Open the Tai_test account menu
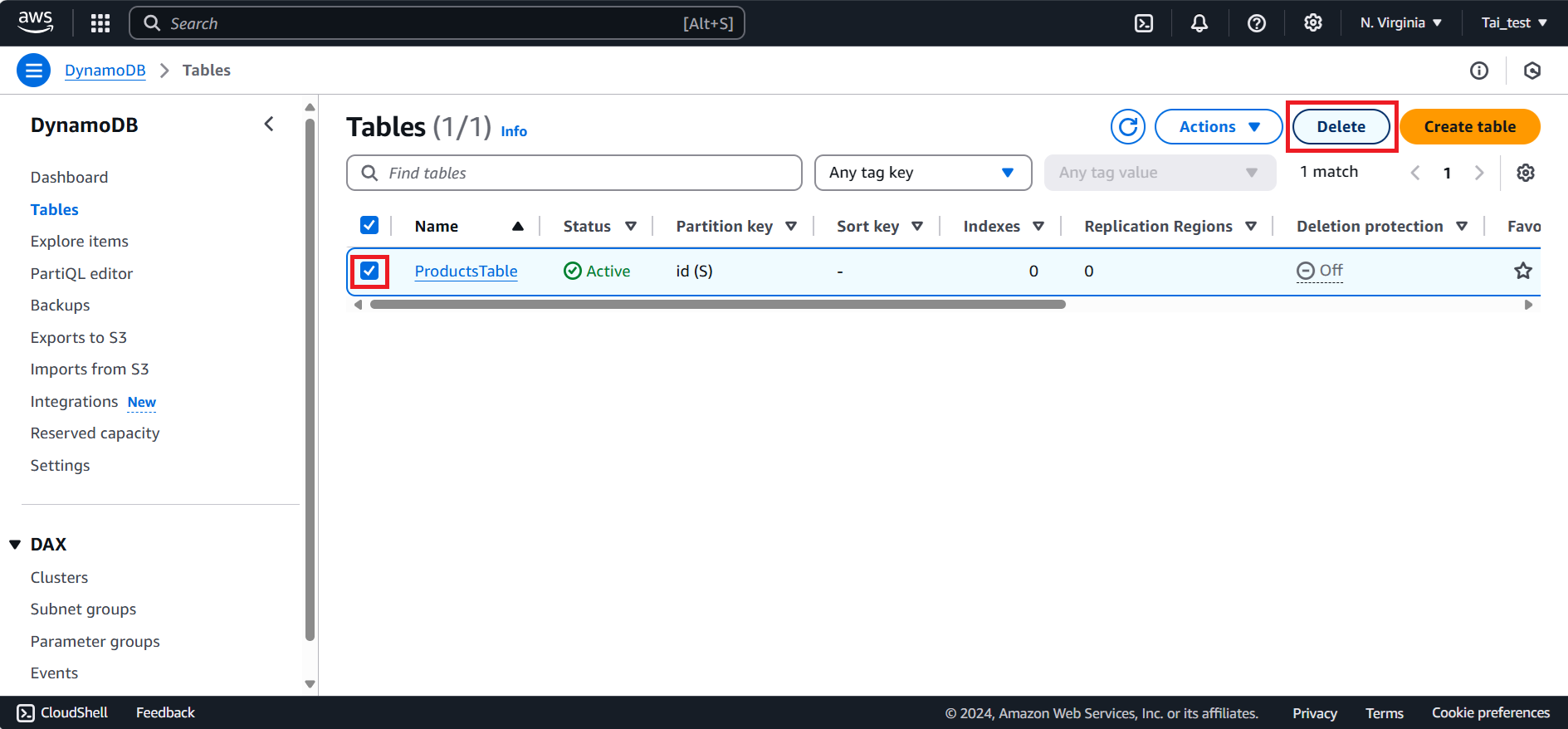 coord(1514,23)
